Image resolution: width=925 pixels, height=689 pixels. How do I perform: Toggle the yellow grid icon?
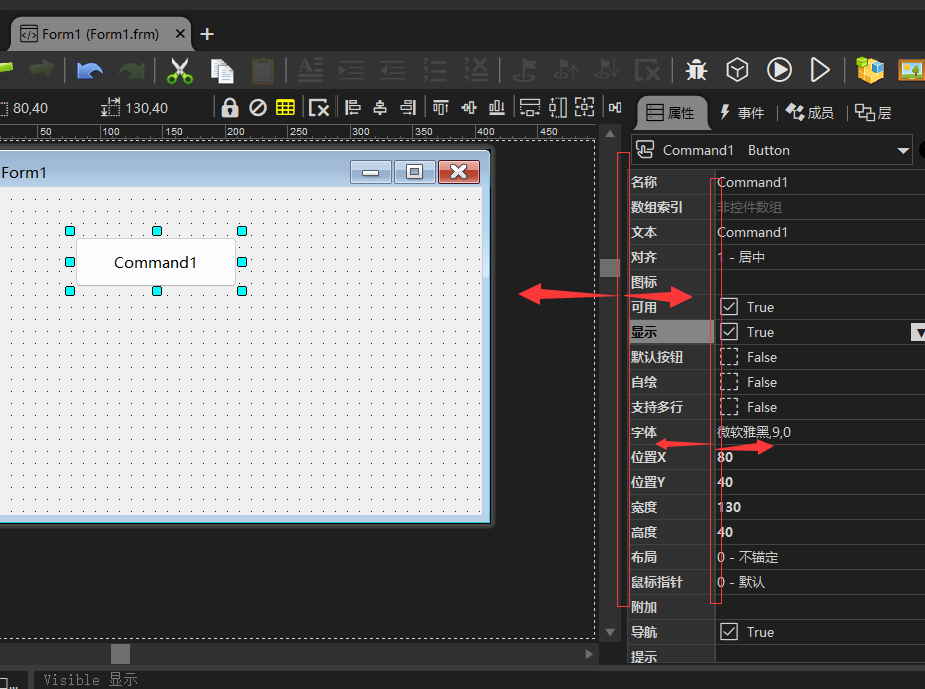coord(285,108)
